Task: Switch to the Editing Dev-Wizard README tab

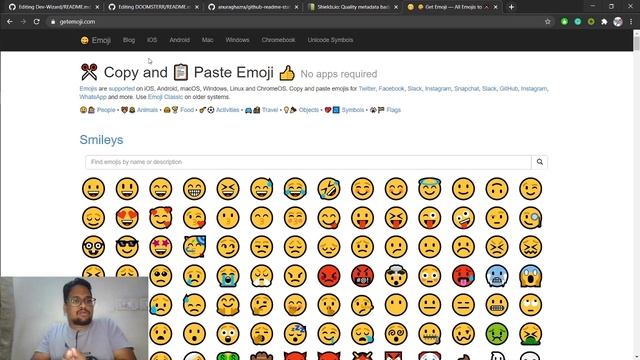Action: (x=54, y=7)
